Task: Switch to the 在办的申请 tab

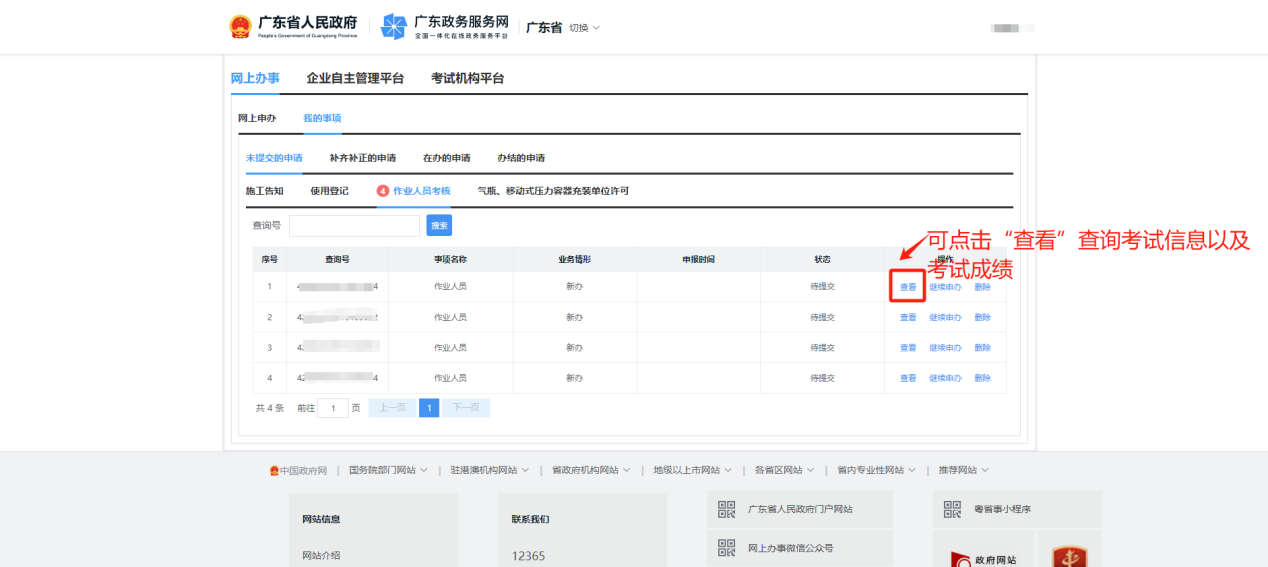Action: coord(446,158)
